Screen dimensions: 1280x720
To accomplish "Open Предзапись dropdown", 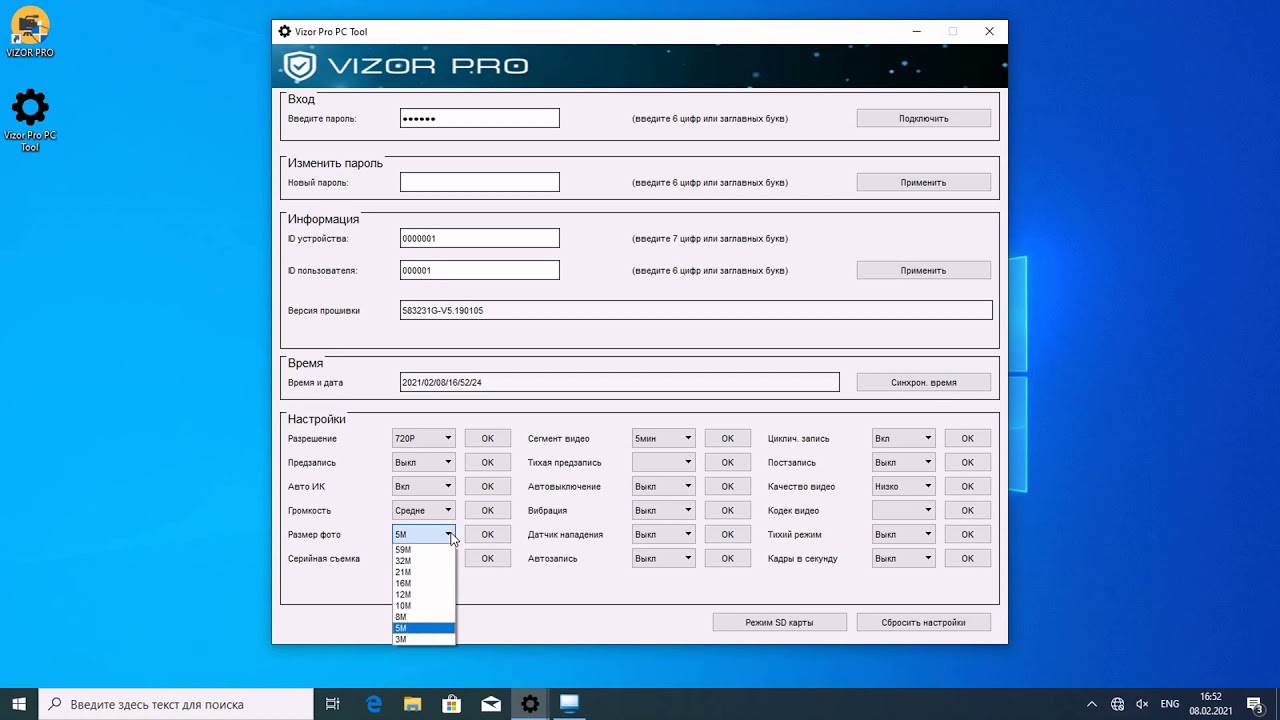I will coord(424,462).
